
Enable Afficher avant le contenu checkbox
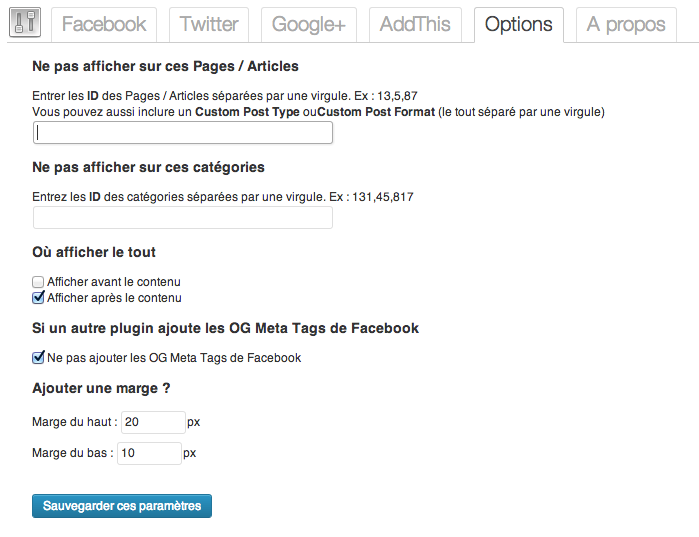click(38, 282)
